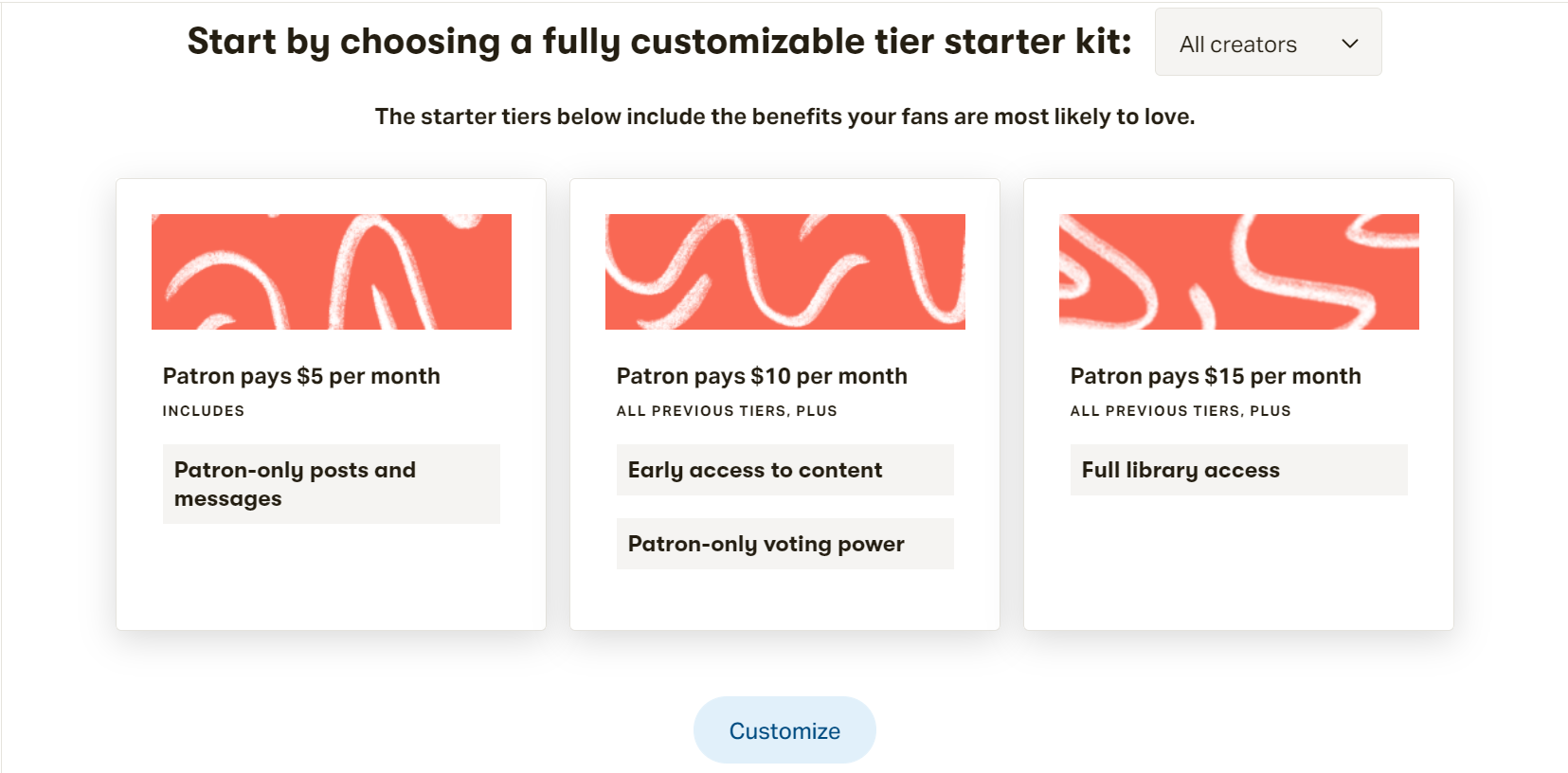
Task: Click the starter tiers subtitle sentence
Action: 784,117
